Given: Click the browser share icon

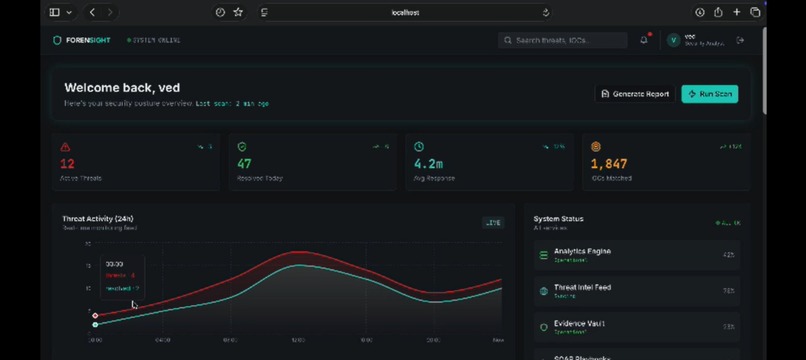Looking at the screenshot, I should 718,12.
